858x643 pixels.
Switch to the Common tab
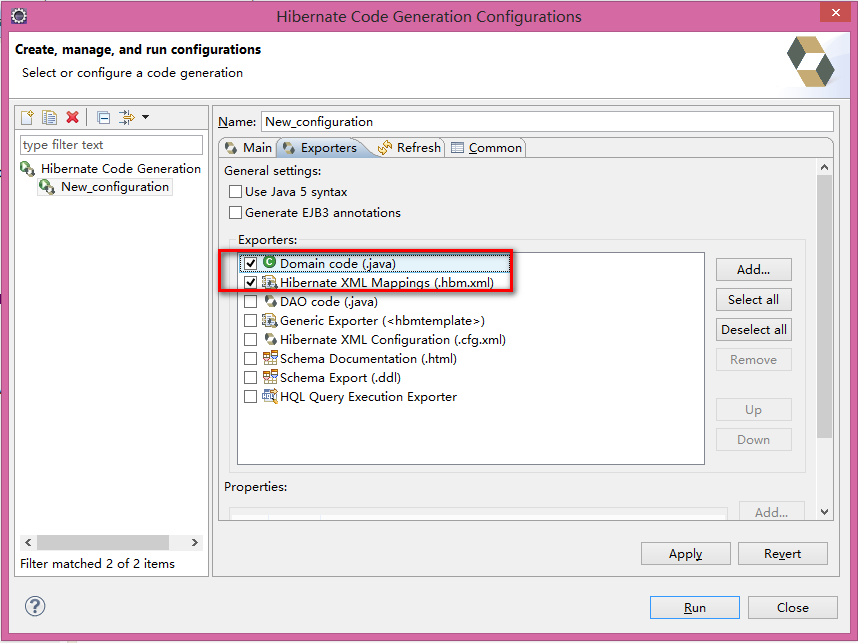pos(486,148)
